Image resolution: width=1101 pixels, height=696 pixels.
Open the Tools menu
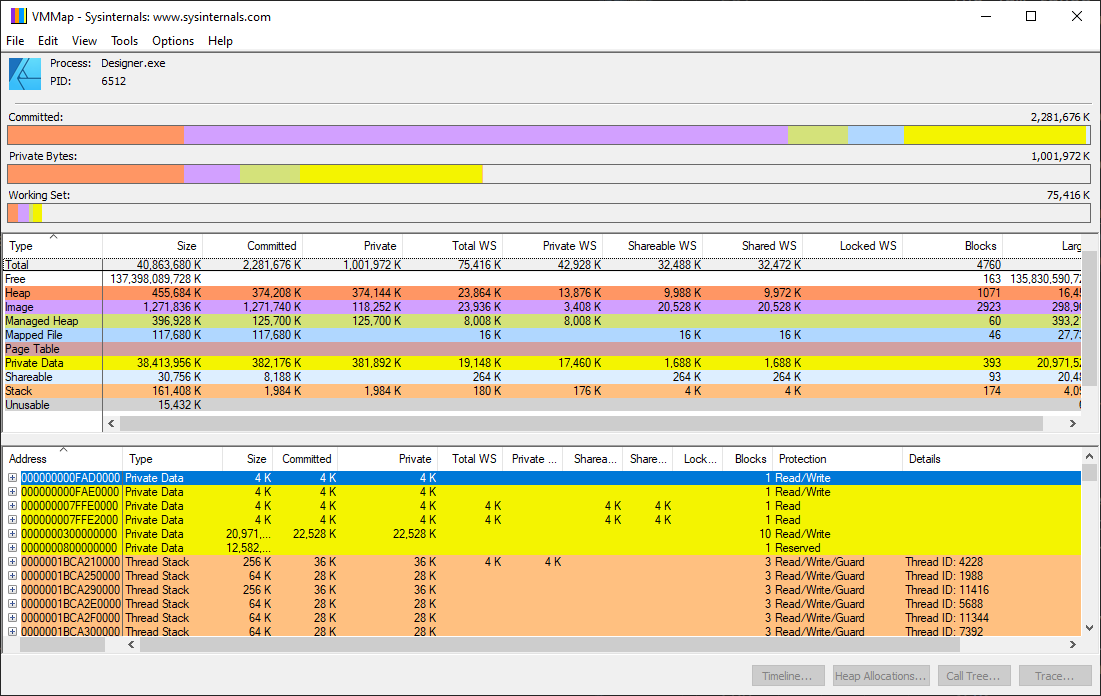click(x=125, y=41)
